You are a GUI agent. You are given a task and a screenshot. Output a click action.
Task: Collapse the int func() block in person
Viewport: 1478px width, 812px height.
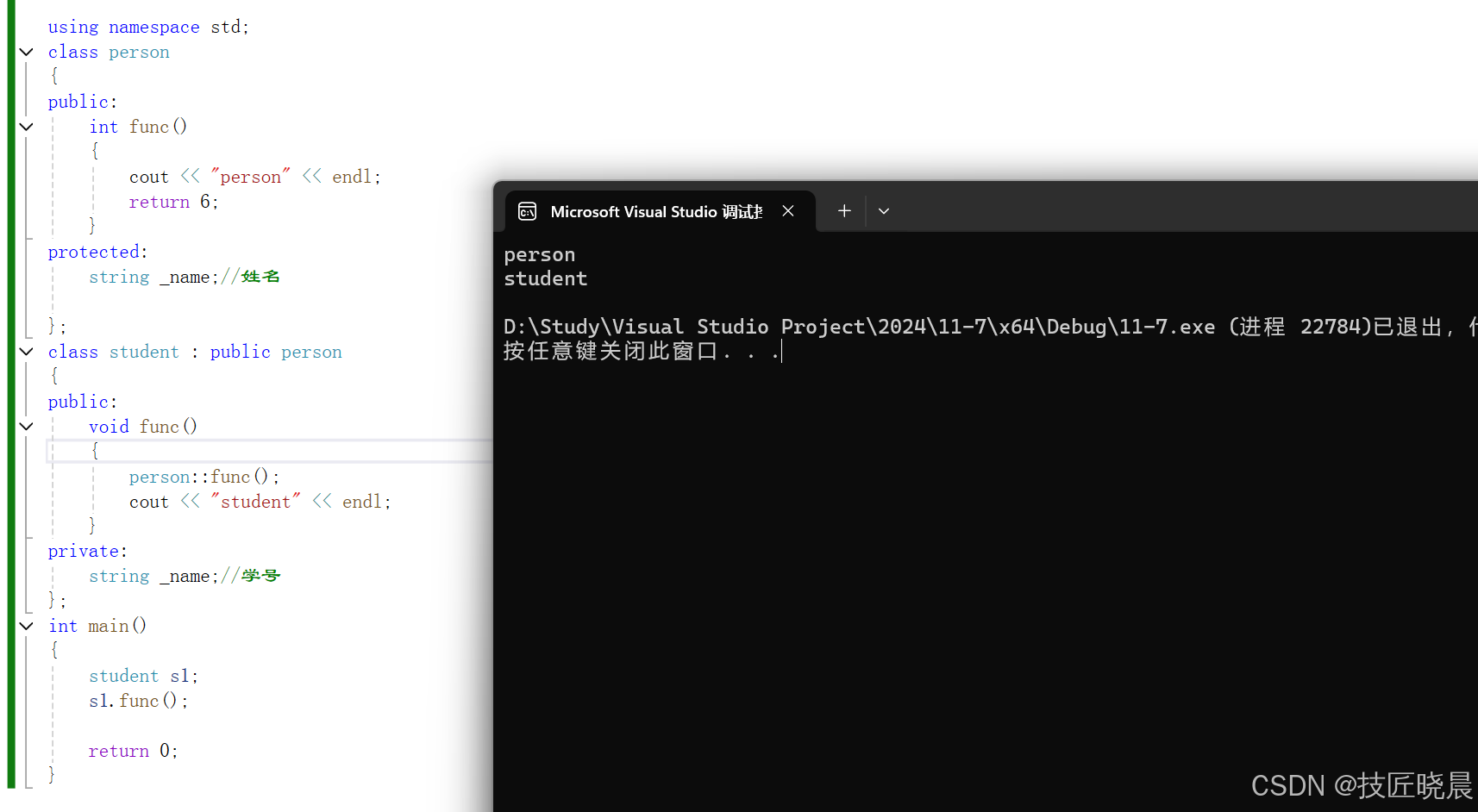27,128
